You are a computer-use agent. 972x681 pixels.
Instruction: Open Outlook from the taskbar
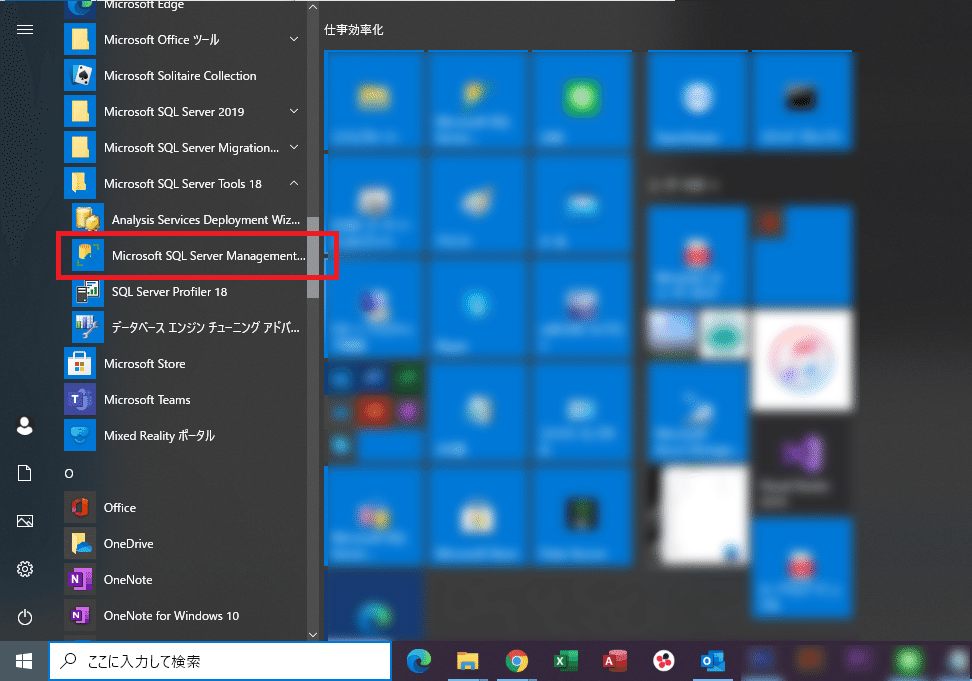pyautogui.click(x=713, y=661)
